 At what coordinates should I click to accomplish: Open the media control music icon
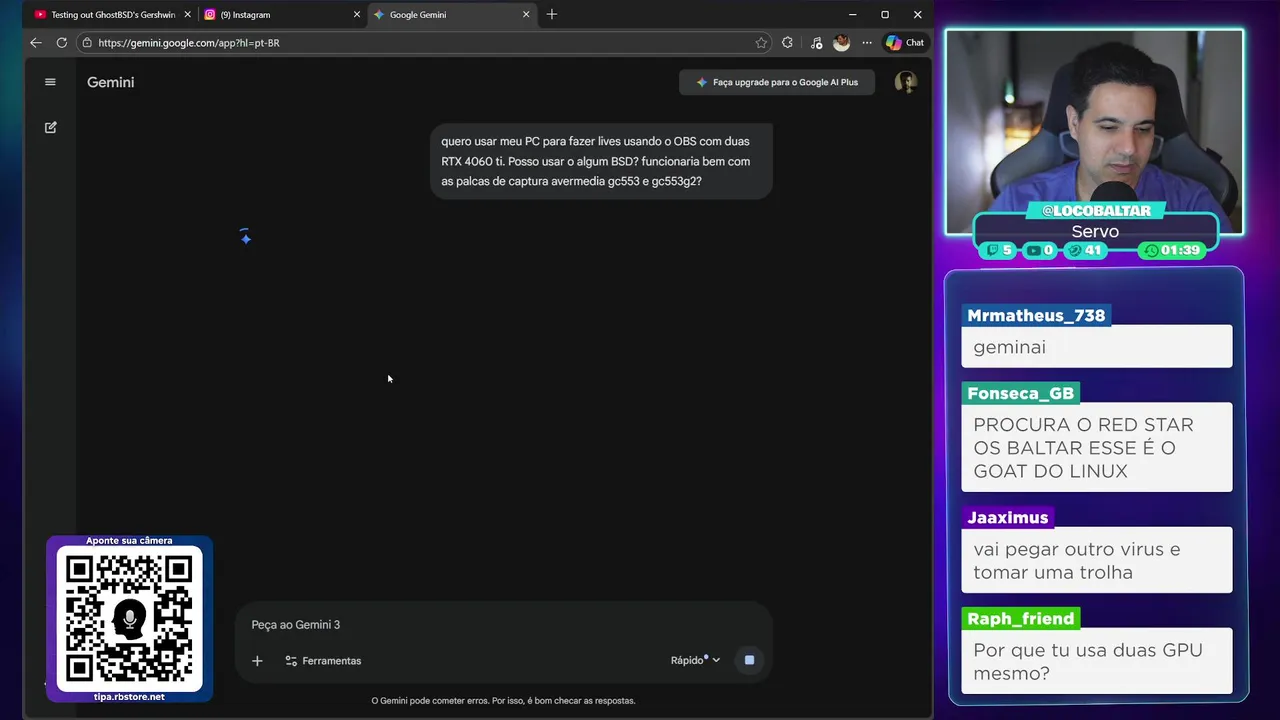pos(816,43)
